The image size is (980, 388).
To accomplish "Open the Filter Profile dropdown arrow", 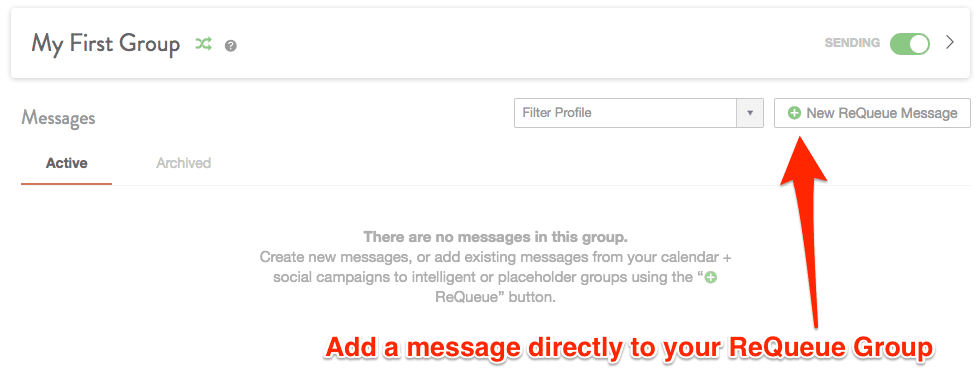I will pos(750,113).
